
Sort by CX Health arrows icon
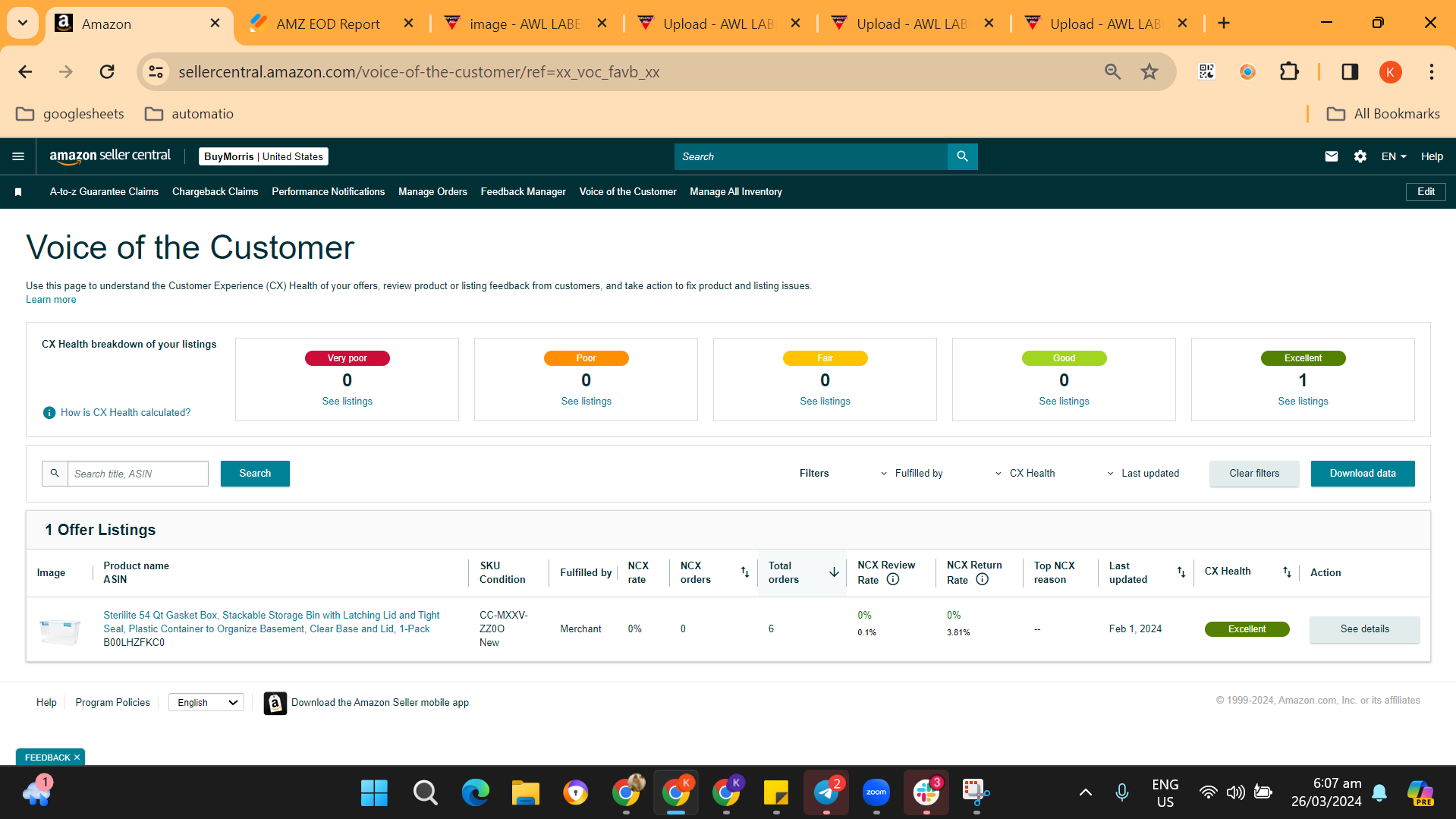click(x=1287, y=572)
